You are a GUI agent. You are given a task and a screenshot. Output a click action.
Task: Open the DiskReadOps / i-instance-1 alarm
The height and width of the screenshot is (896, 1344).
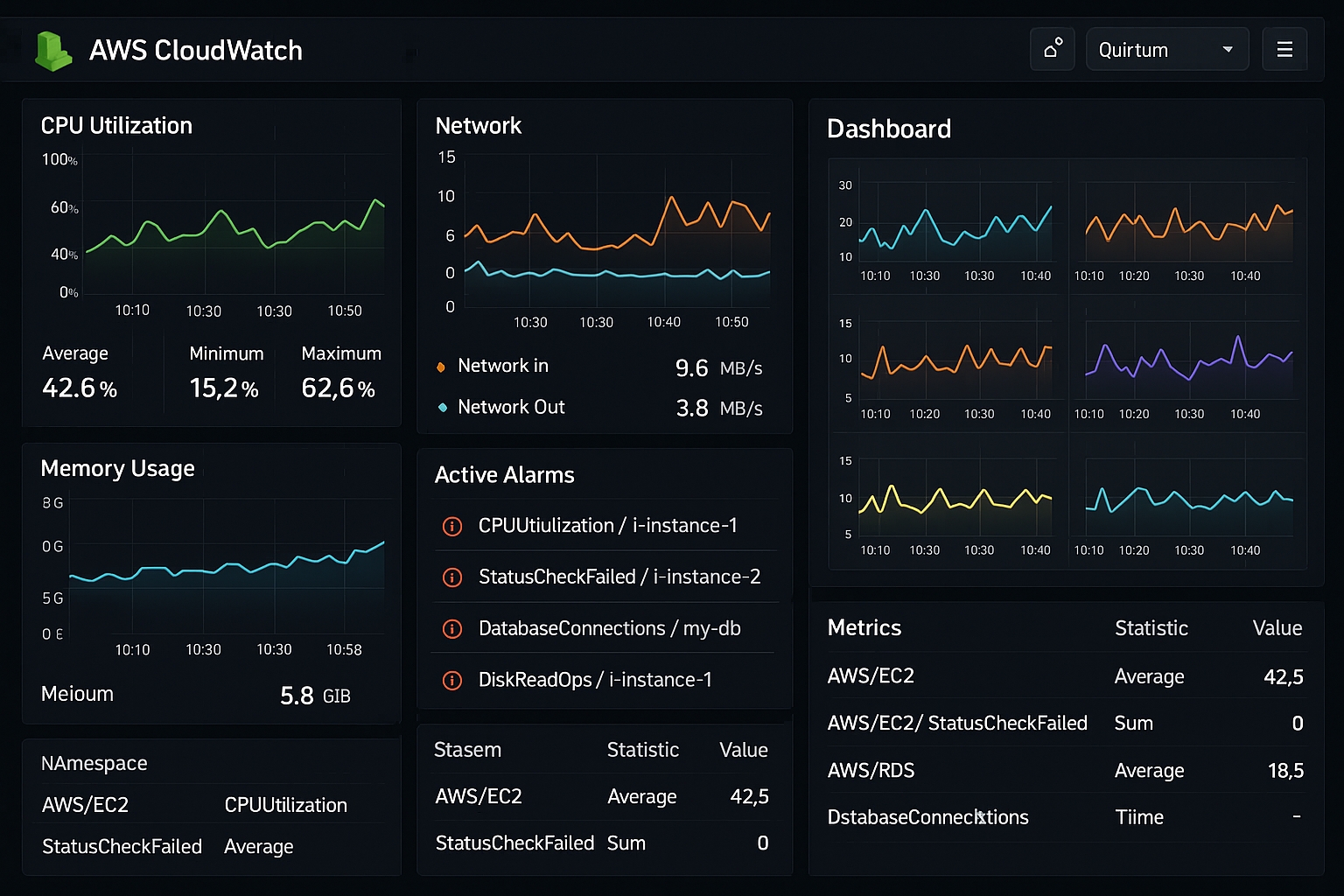point(605,680)
